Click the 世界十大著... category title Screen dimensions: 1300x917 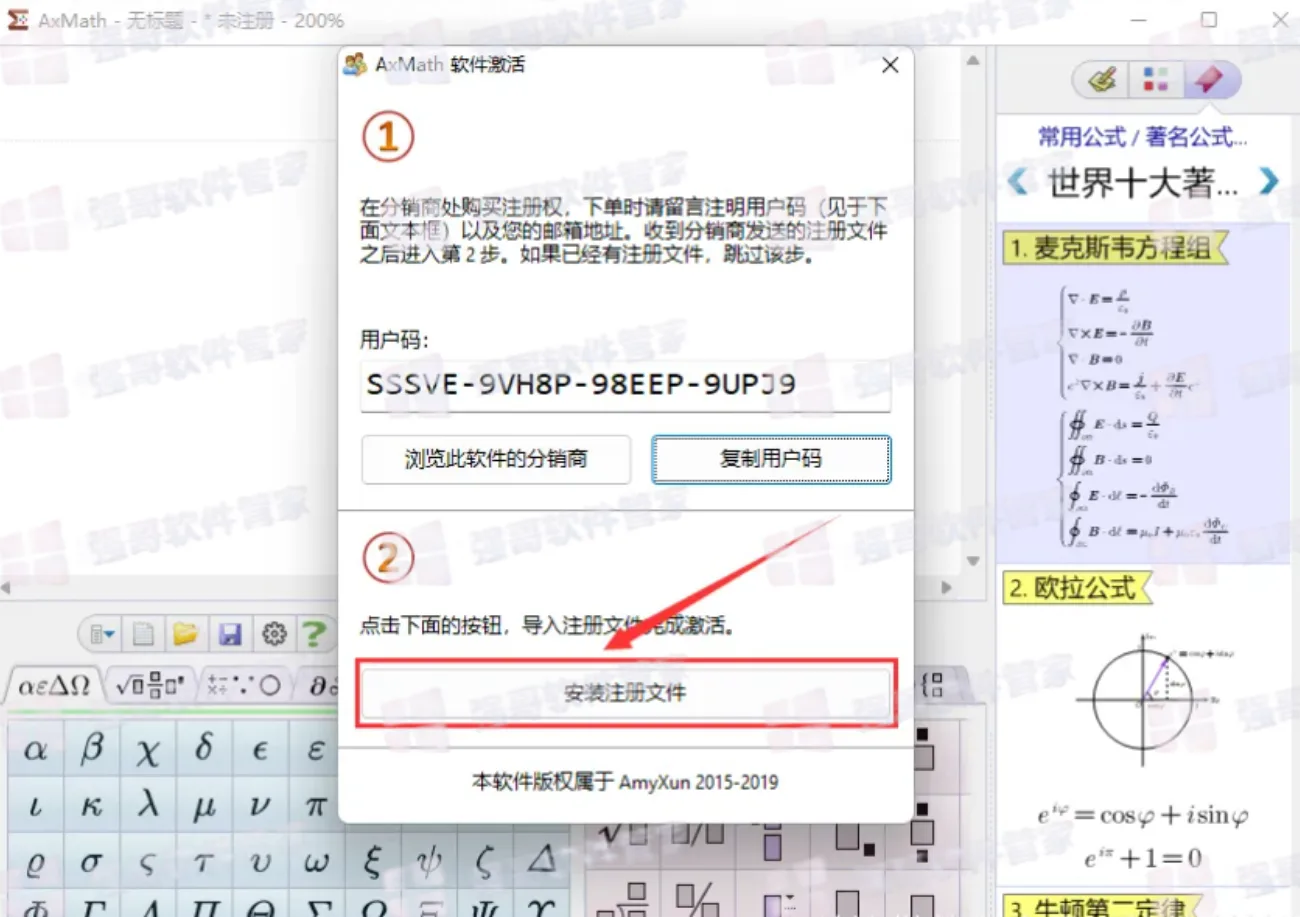coord(1144,182)
